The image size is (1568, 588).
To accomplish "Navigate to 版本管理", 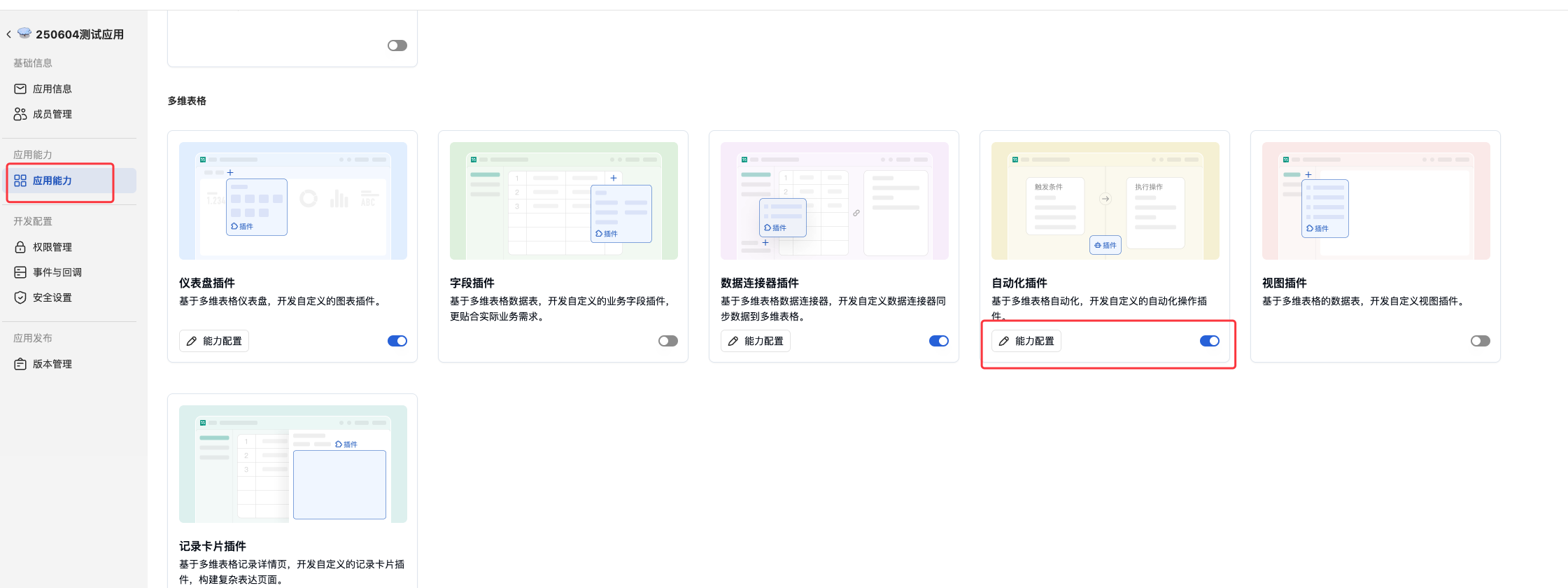I will click(52, 364).
